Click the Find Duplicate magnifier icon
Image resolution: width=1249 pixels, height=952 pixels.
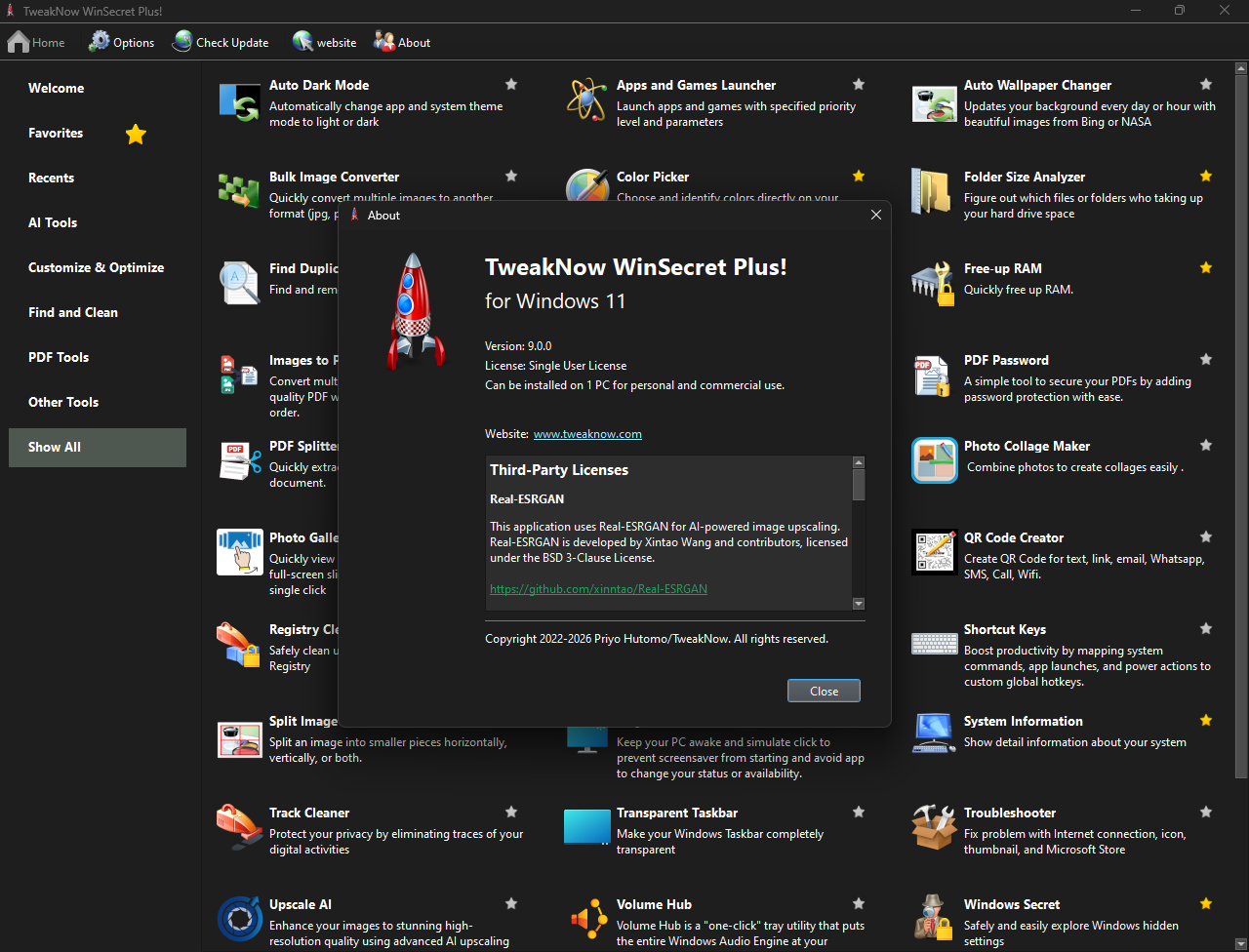click(239, 283)
